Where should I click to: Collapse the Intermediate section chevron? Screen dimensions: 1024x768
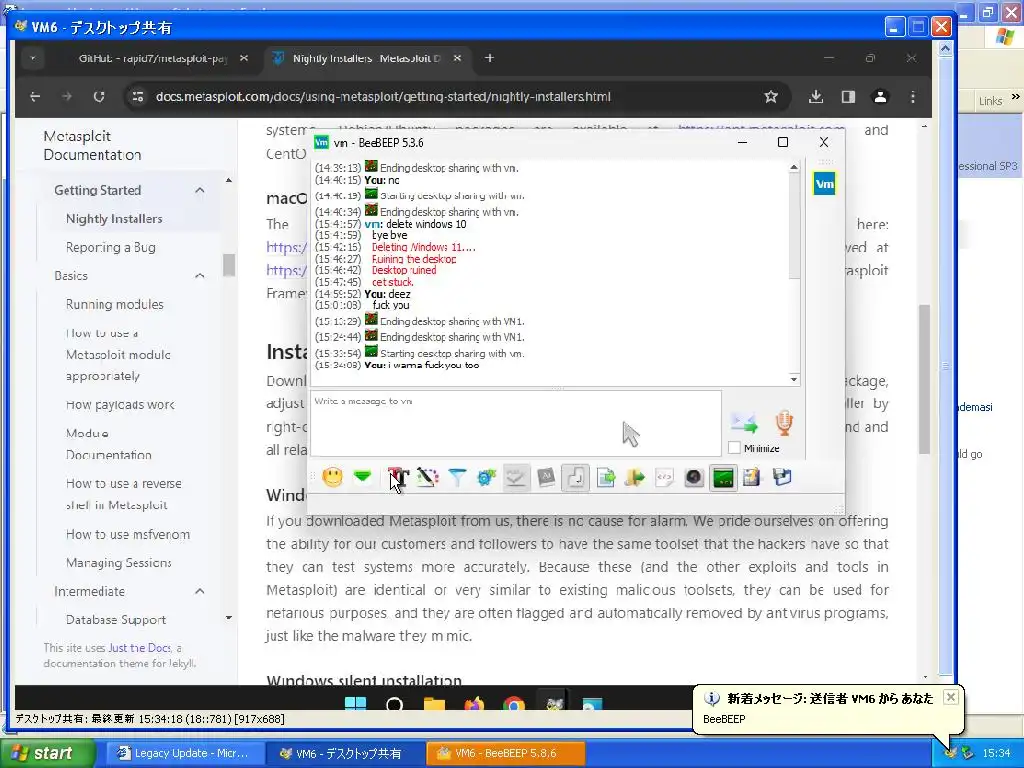click(x=200, y=591)
